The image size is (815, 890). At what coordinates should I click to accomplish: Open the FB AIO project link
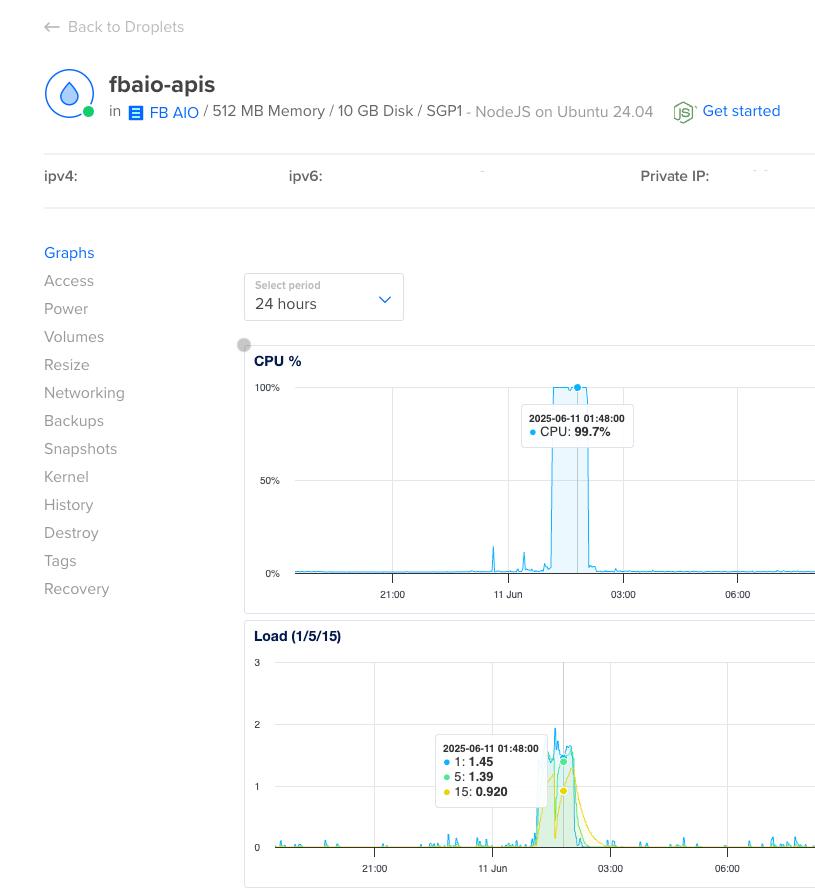(174, 112)
